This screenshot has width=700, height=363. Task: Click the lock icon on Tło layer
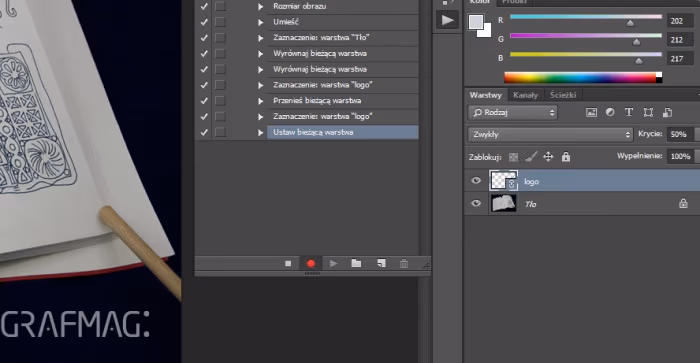[x=683, y=204]
